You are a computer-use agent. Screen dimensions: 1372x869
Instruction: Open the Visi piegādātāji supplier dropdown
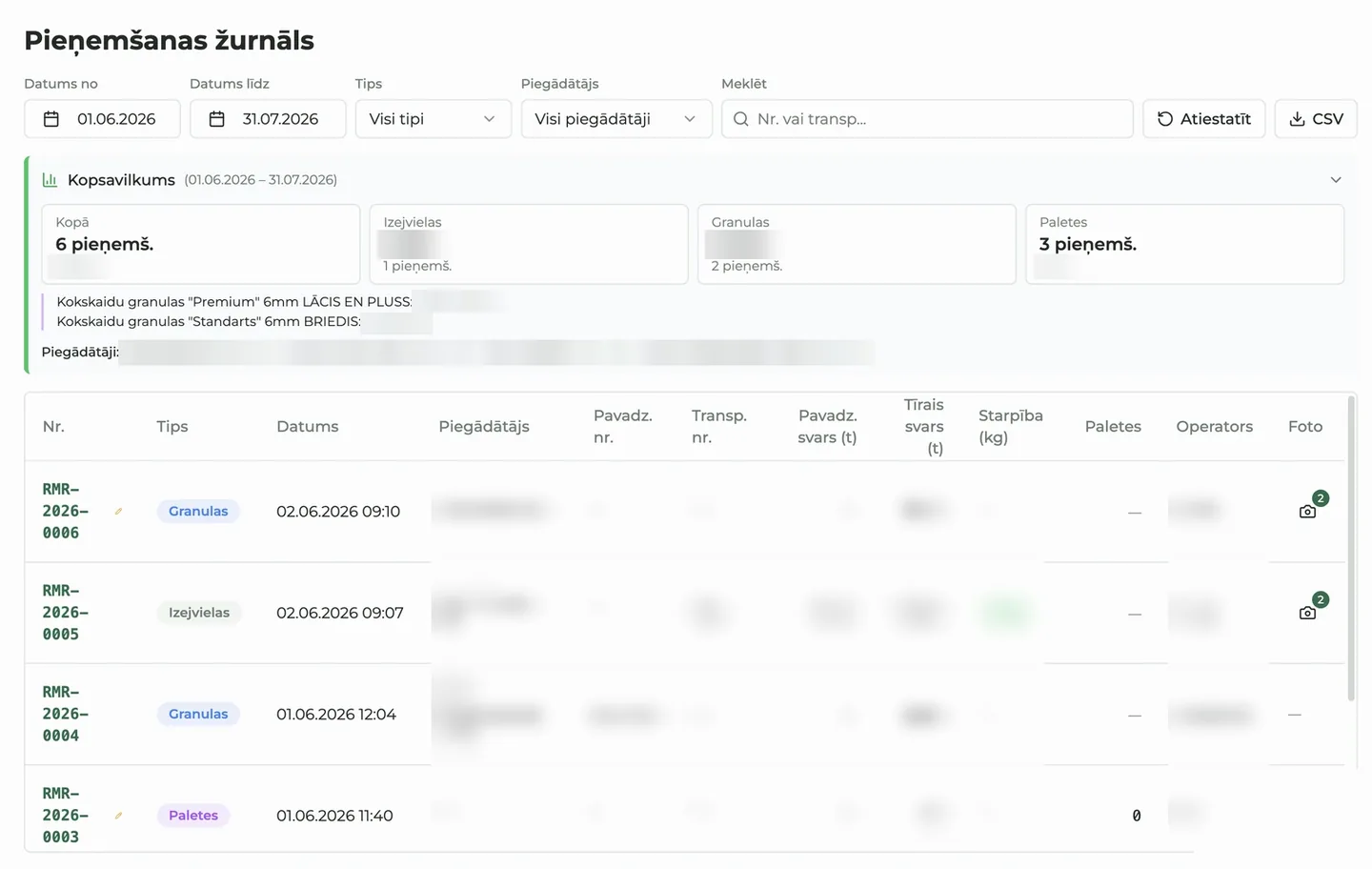616,119
